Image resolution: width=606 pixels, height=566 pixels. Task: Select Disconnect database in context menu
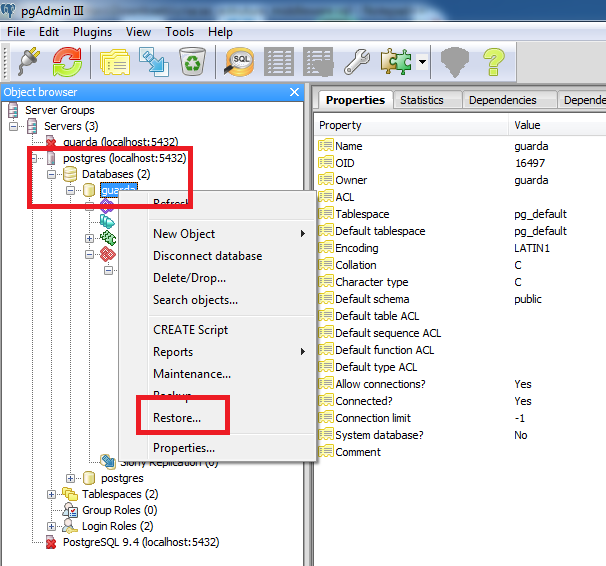coord(231,256)
